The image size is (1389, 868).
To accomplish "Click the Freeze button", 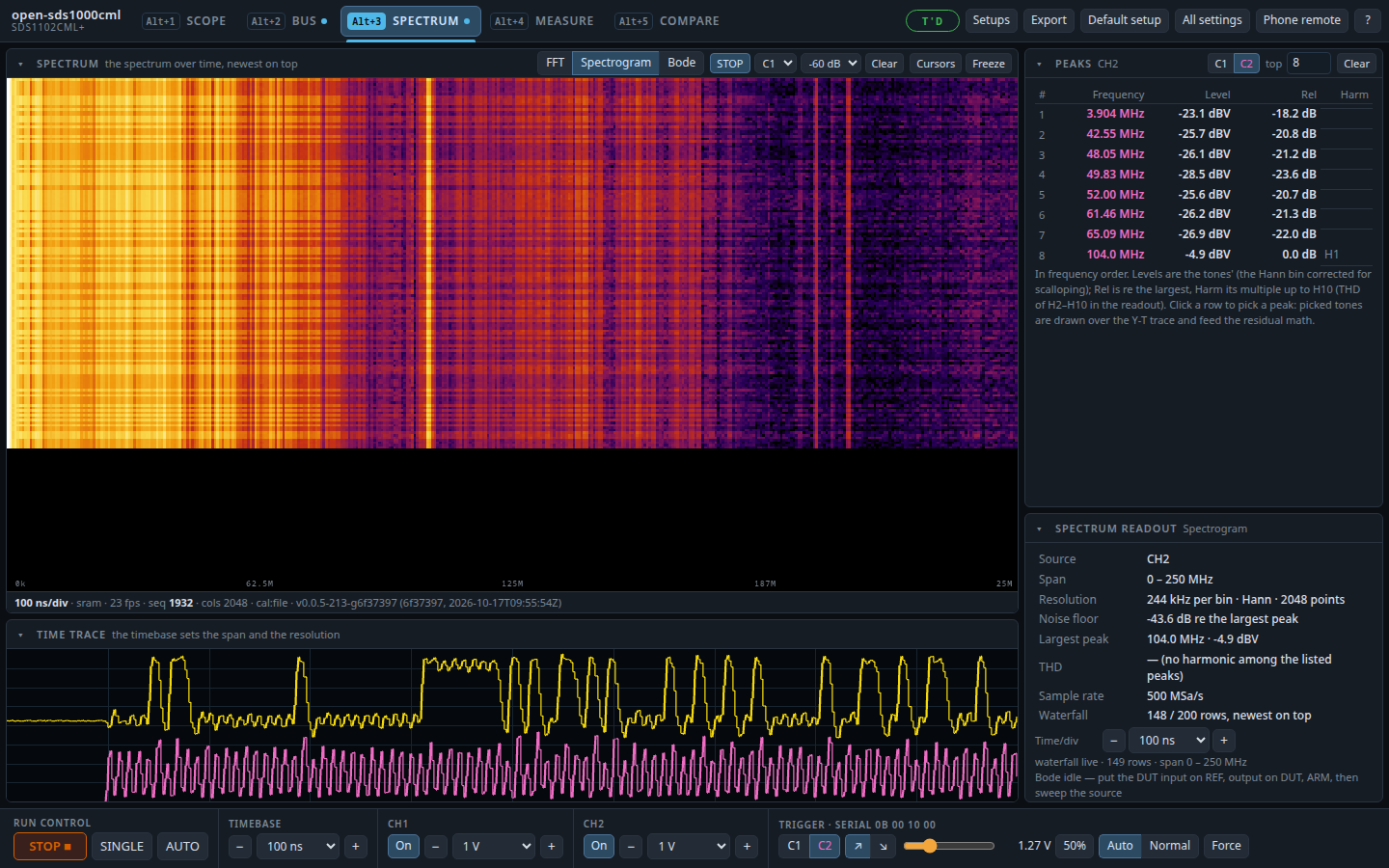I will tap(989, 64).
